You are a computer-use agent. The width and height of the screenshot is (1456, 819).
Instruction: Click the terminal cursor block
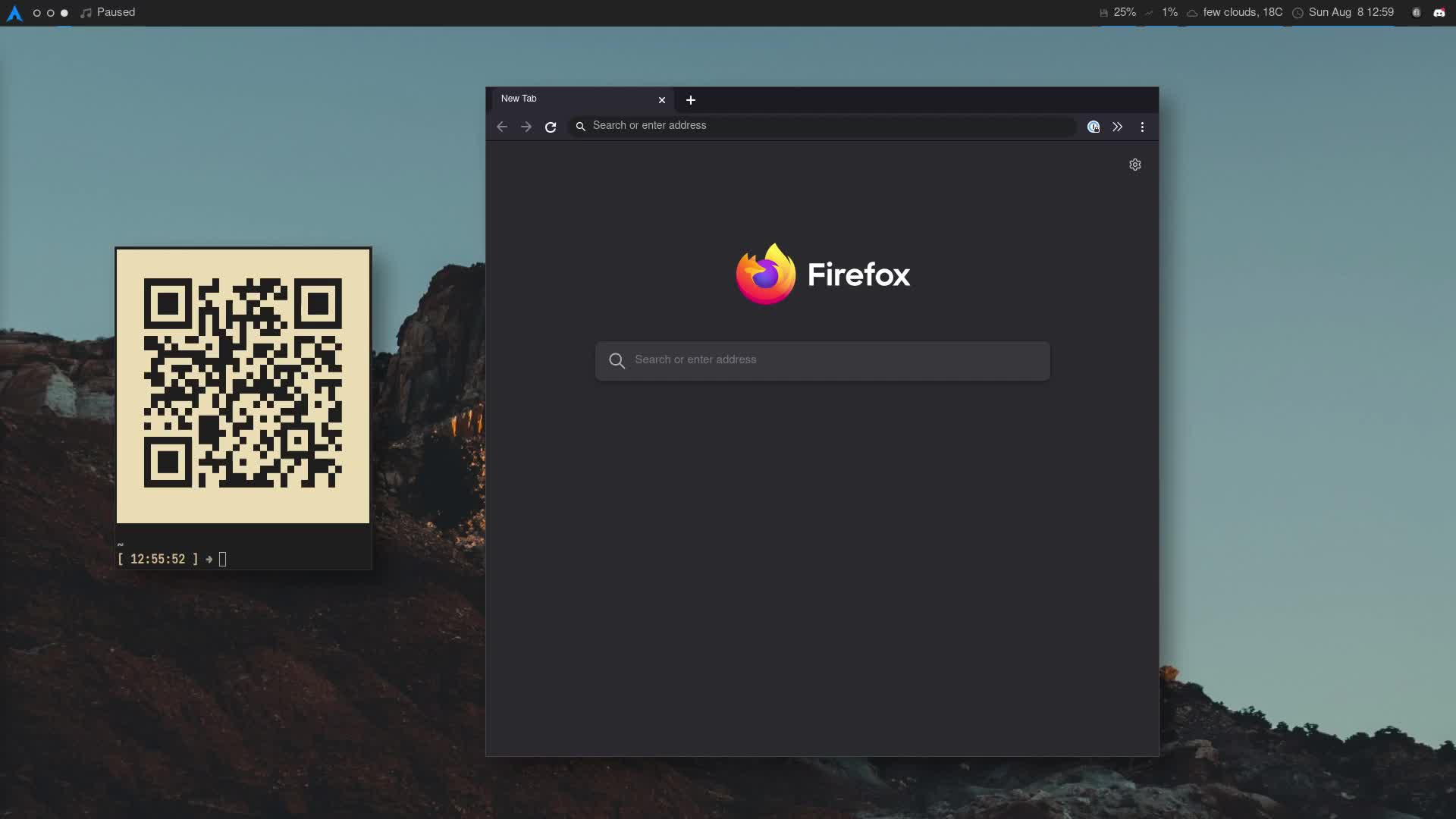(222, 560)
